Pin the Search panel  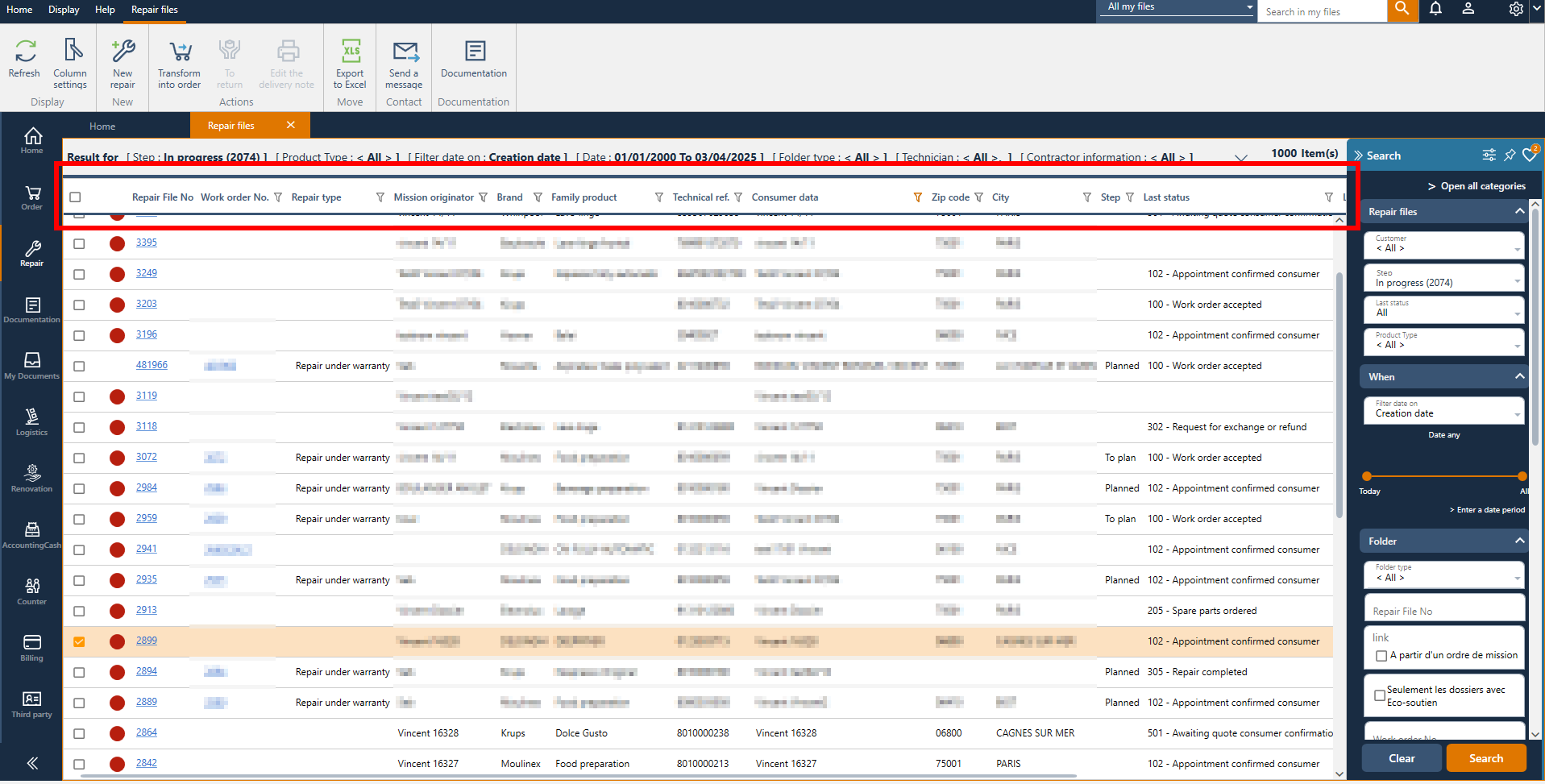tap(1510, 155)
